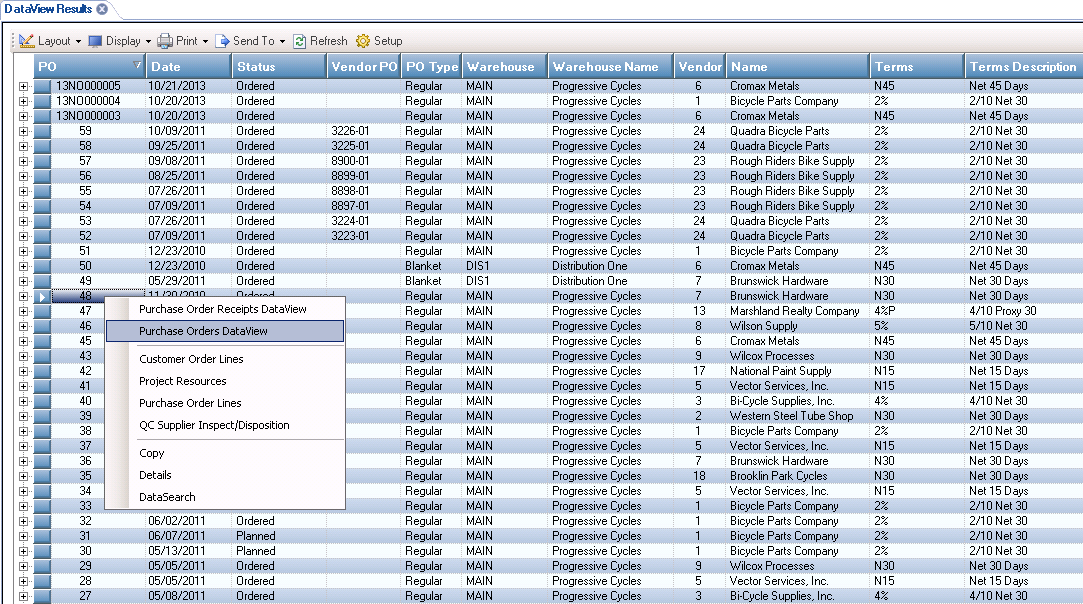Sort by the Vendor PO column header
Viewport: 1083px width, 604px height.
(363, 66)
